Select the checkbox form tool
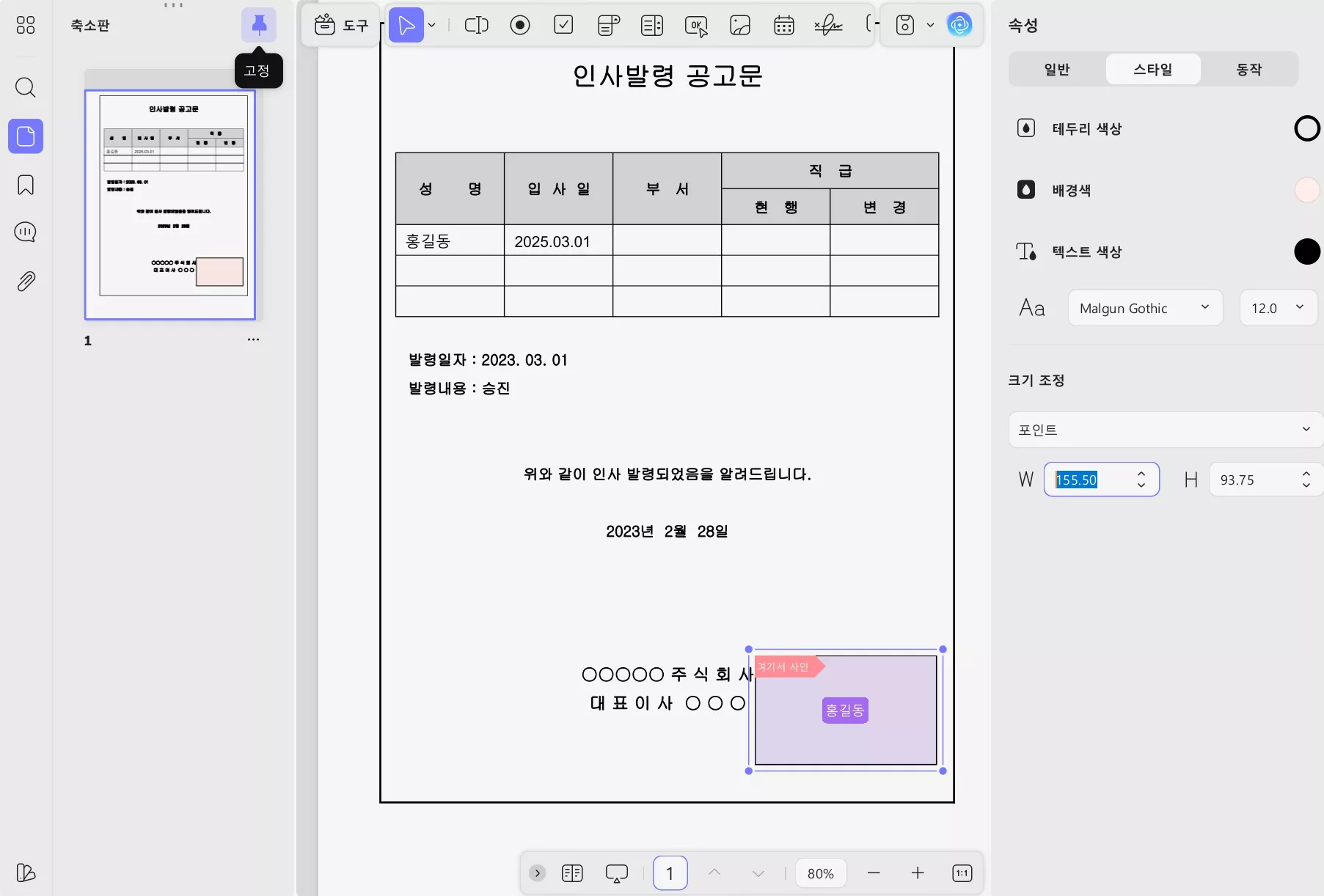The width and height of the screenshot is (1324, 896). 564,25
